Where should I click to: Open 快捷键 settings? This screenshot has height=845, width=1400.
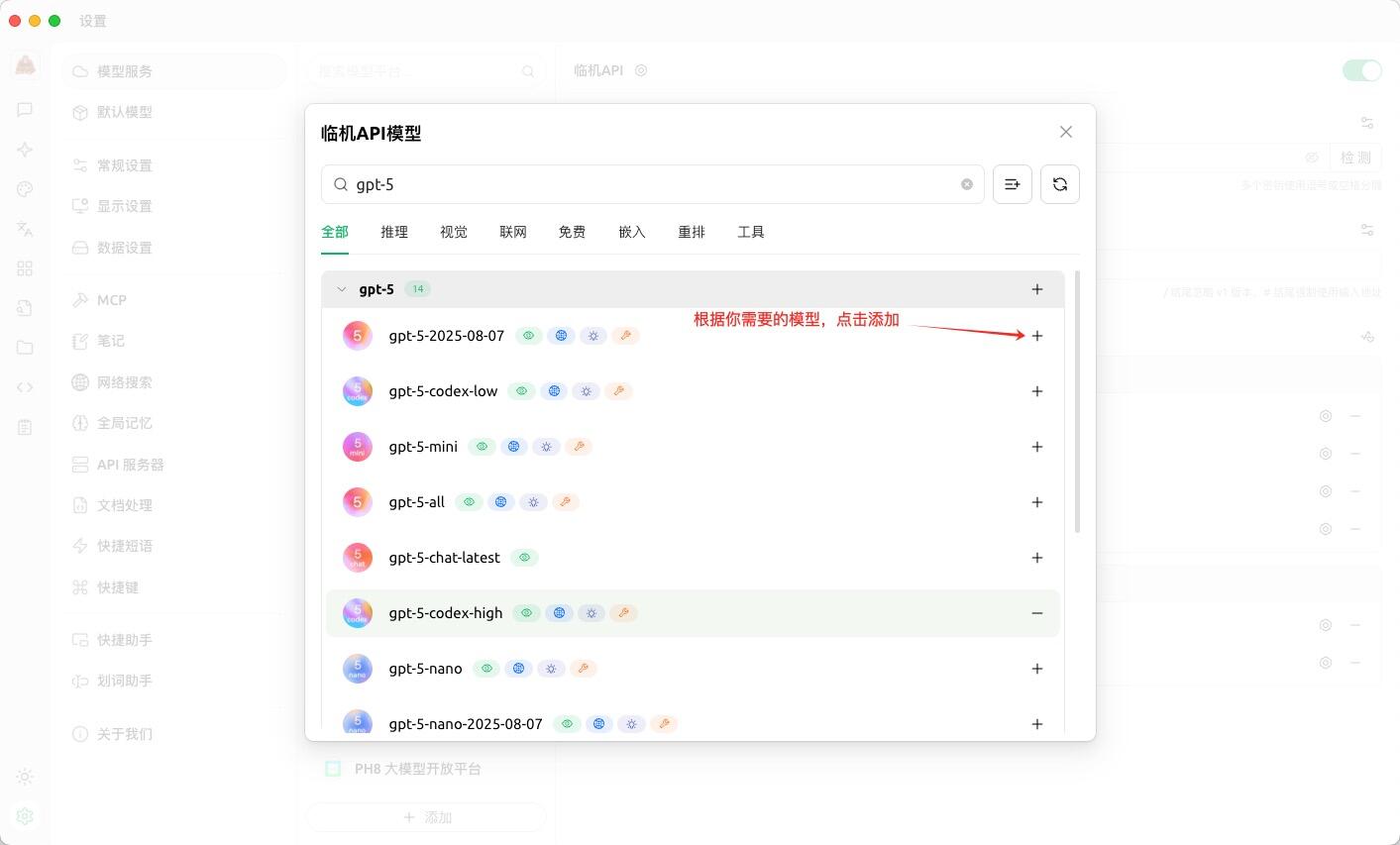click(174, 587)
